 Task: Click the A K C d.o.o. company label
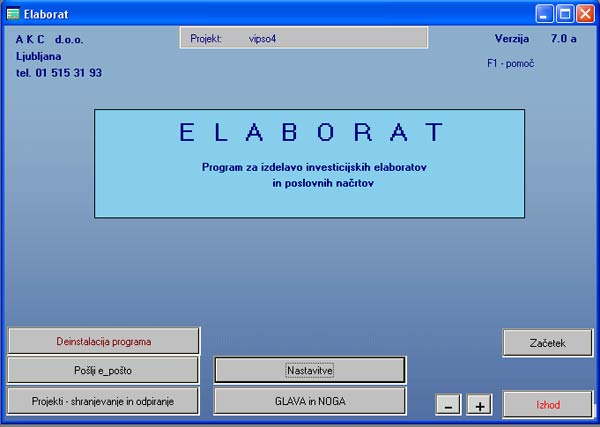[50, 39]
